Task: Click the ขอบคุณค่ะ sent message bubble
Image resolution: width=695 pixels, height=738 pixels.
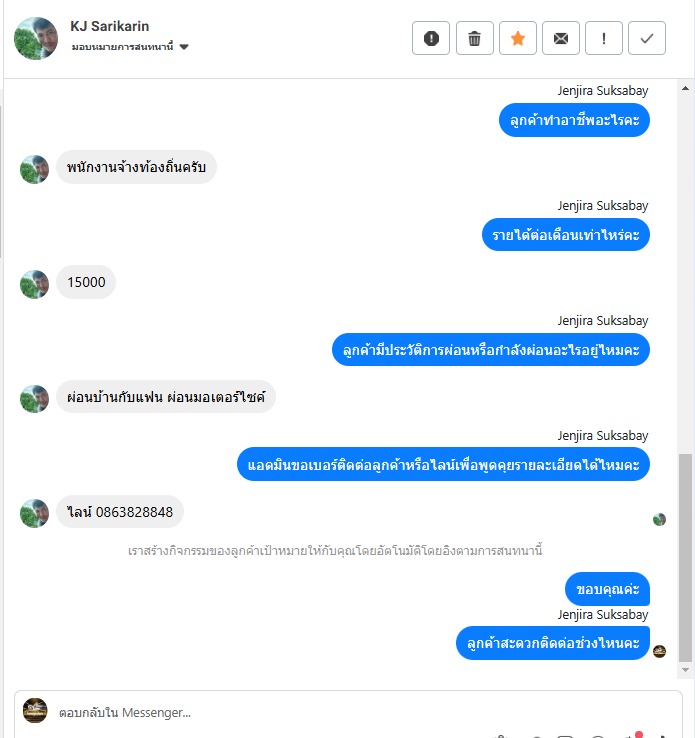Action: 607,589
